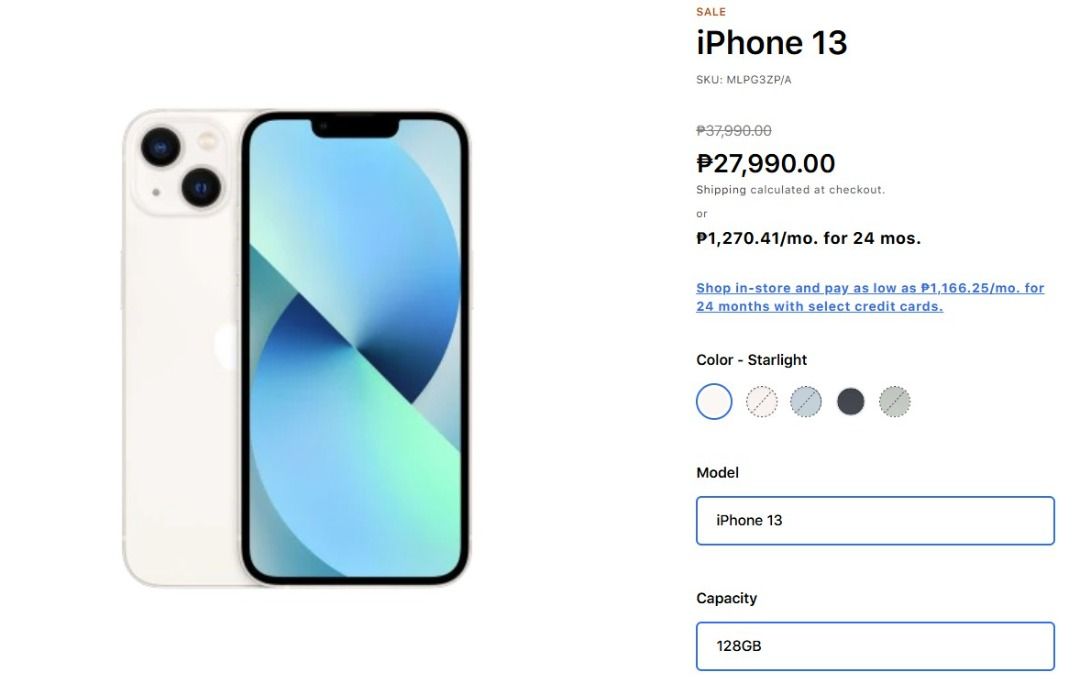
Task: Click the Color - Starlight label
Action: pos(751,360)
